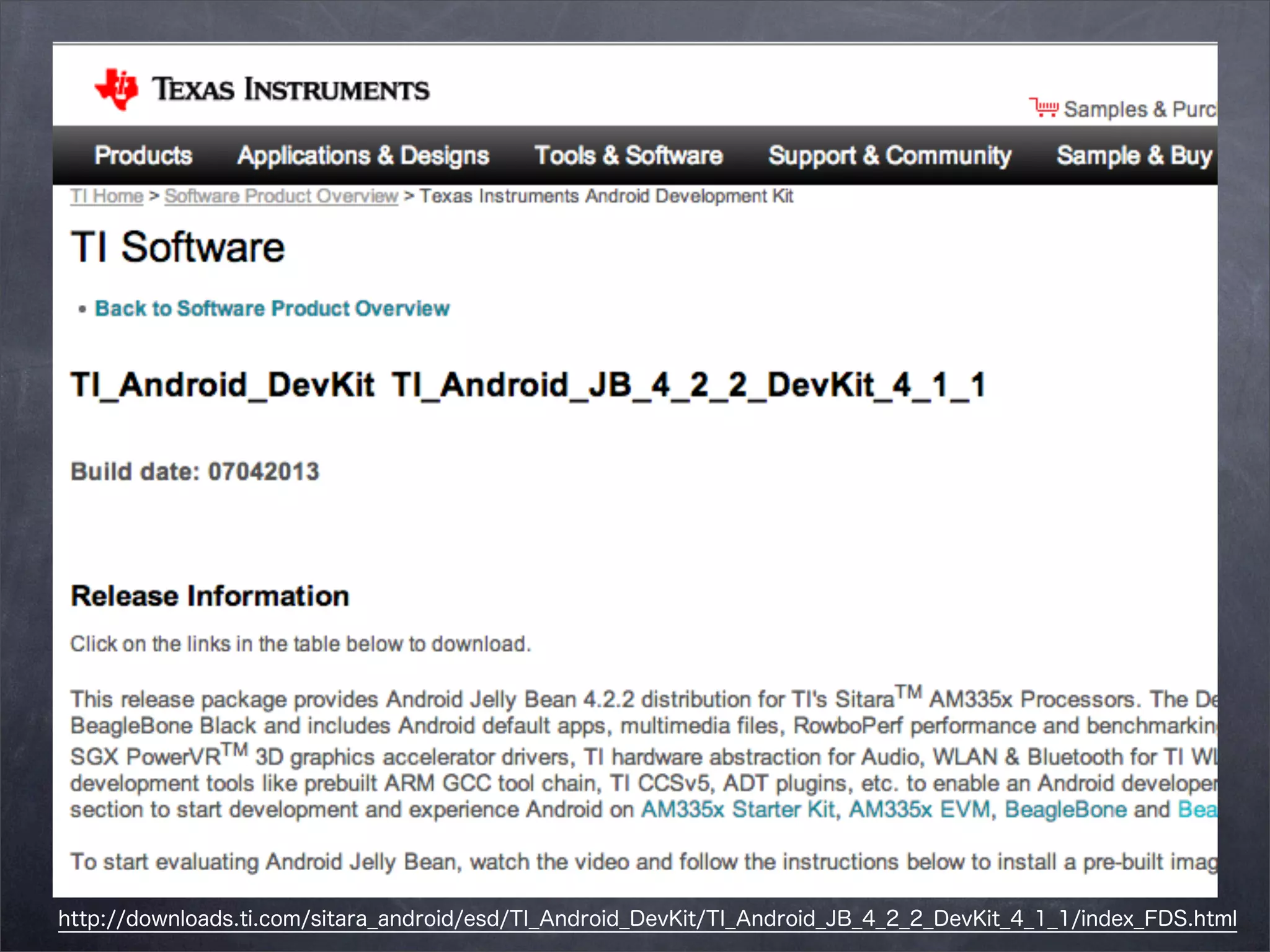Image resolution: width=1270 pixels, height=952 pixels.
Task: Click the shopping cart icon
Action: tap(1044, 107)
